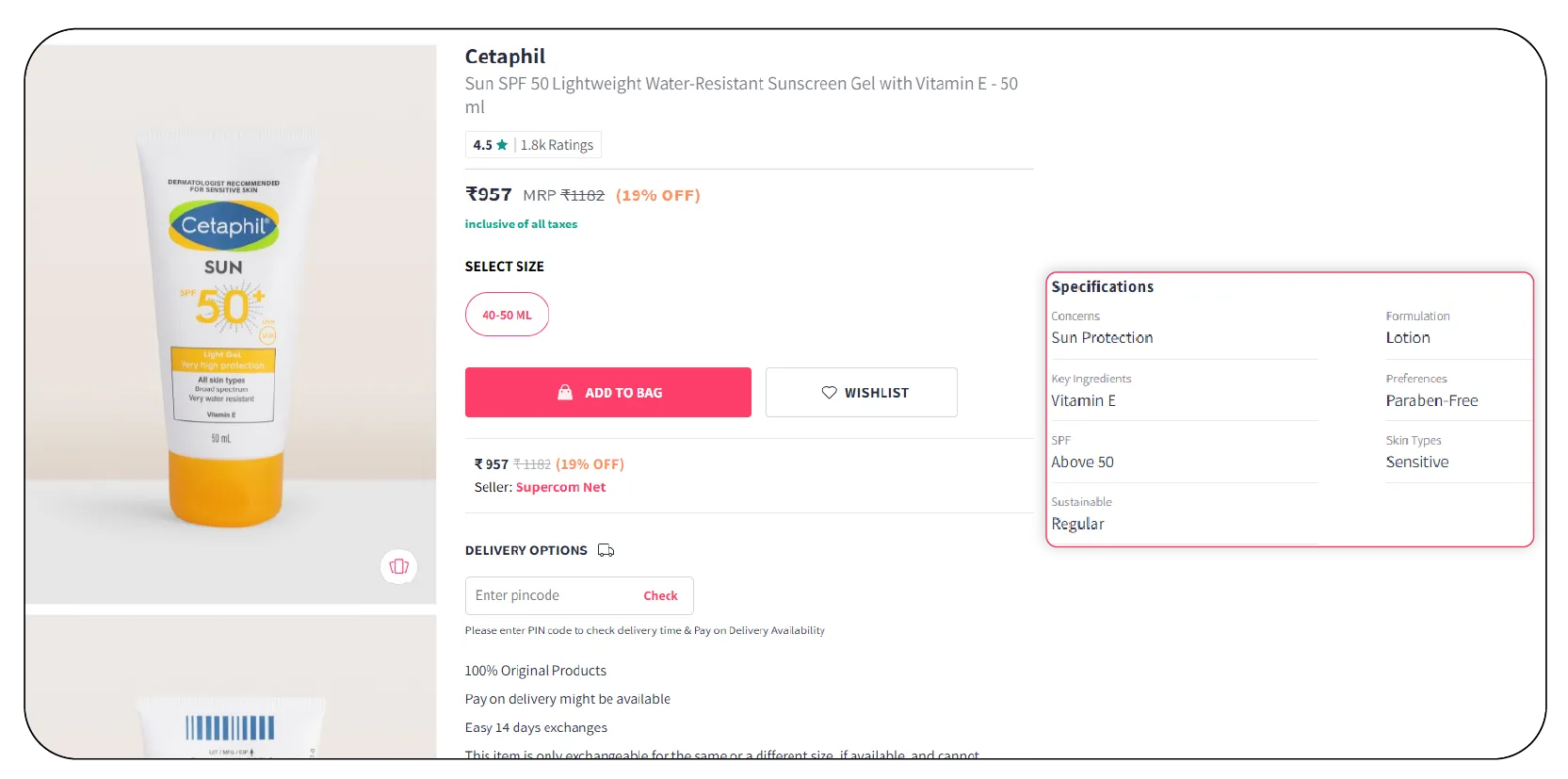Click the Paraben-Free preference value
This screenshot has width=1568, height=779.
coord(1431,400)
